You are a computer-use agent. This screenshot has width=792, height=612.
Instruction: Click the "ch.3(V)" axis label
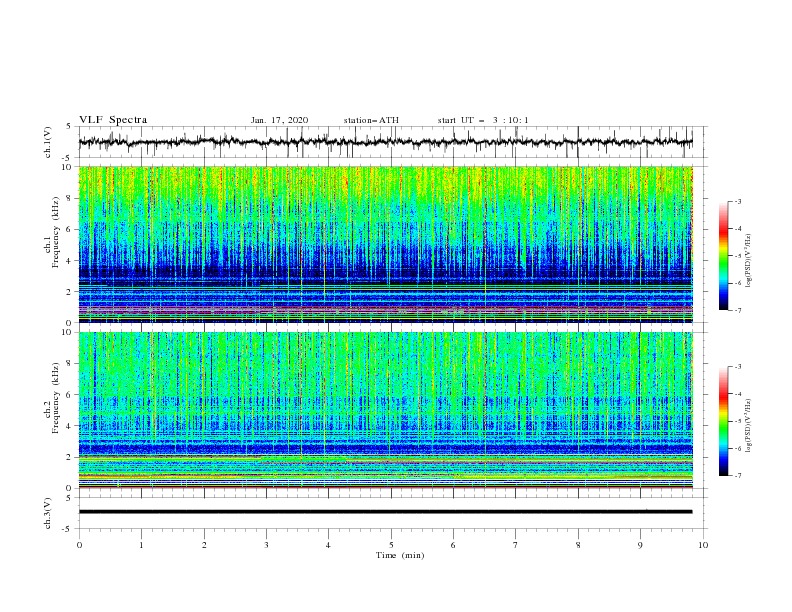(x=48, y=513)
